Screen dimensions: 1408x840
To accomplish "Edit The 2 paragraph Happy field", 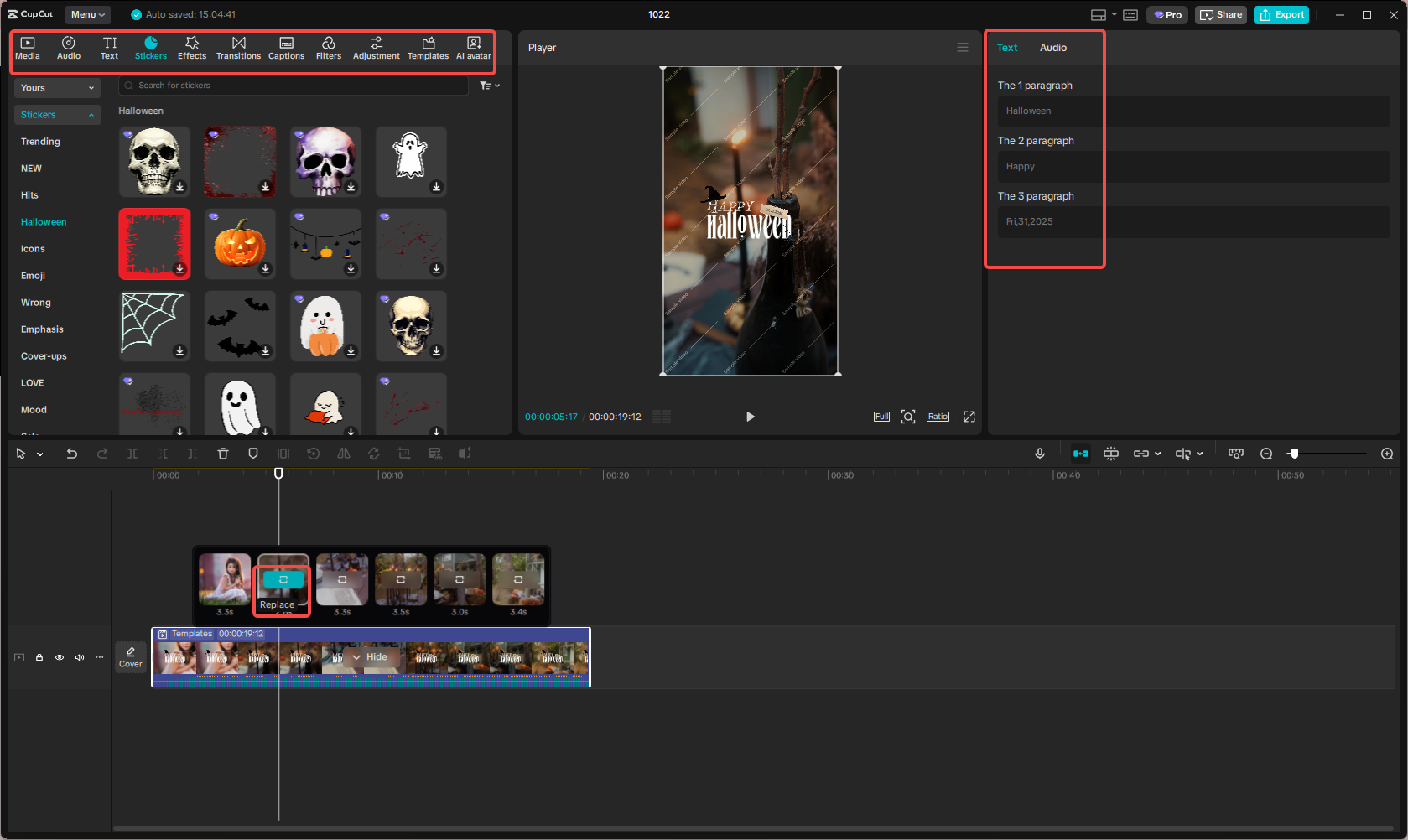I will pos(1193,167).
